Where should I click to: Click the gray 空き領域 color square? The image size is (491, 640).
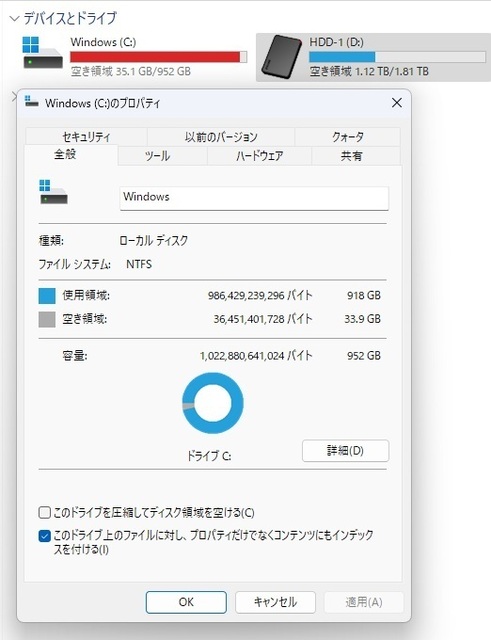[47, 319]
